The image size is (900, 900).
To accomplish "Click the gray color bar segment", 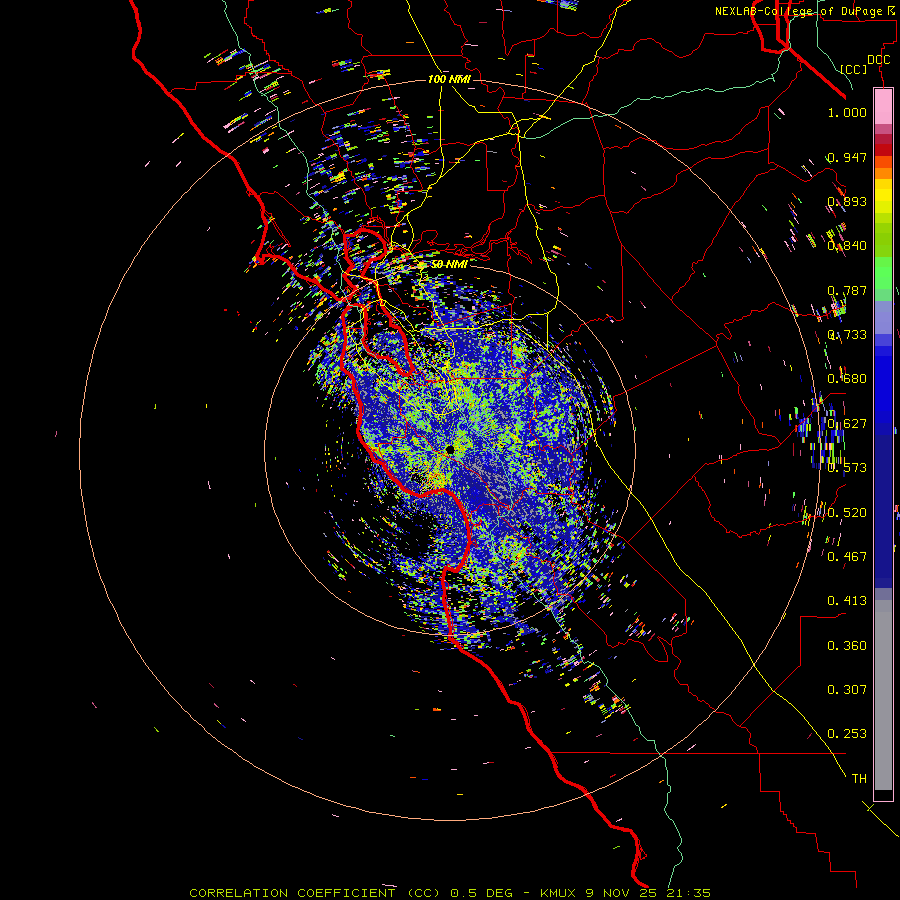I will click(883, 695).
